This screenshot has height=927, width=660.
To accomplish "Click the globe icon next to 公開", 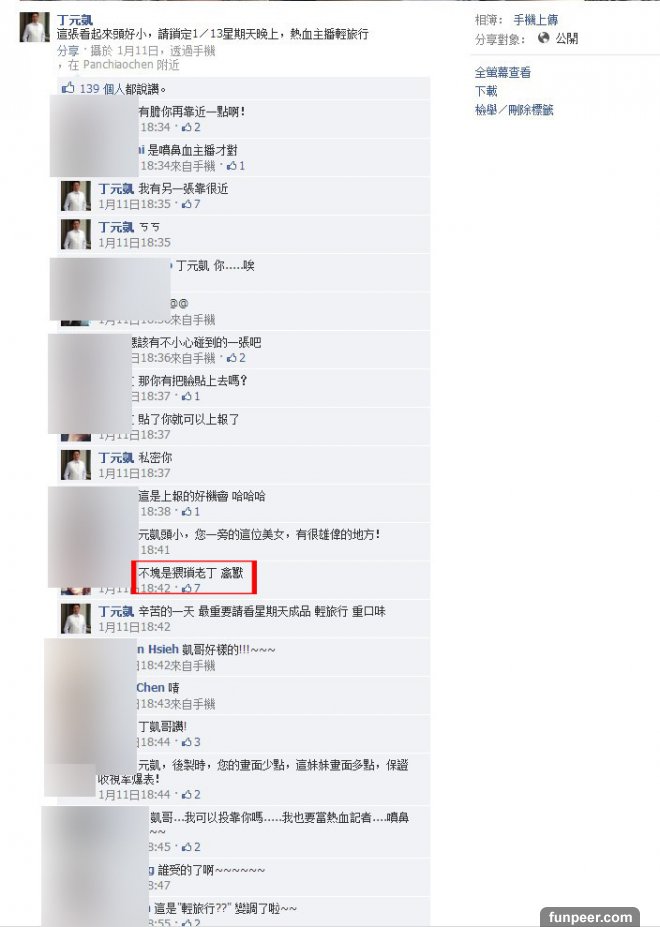I will (543, 38).
